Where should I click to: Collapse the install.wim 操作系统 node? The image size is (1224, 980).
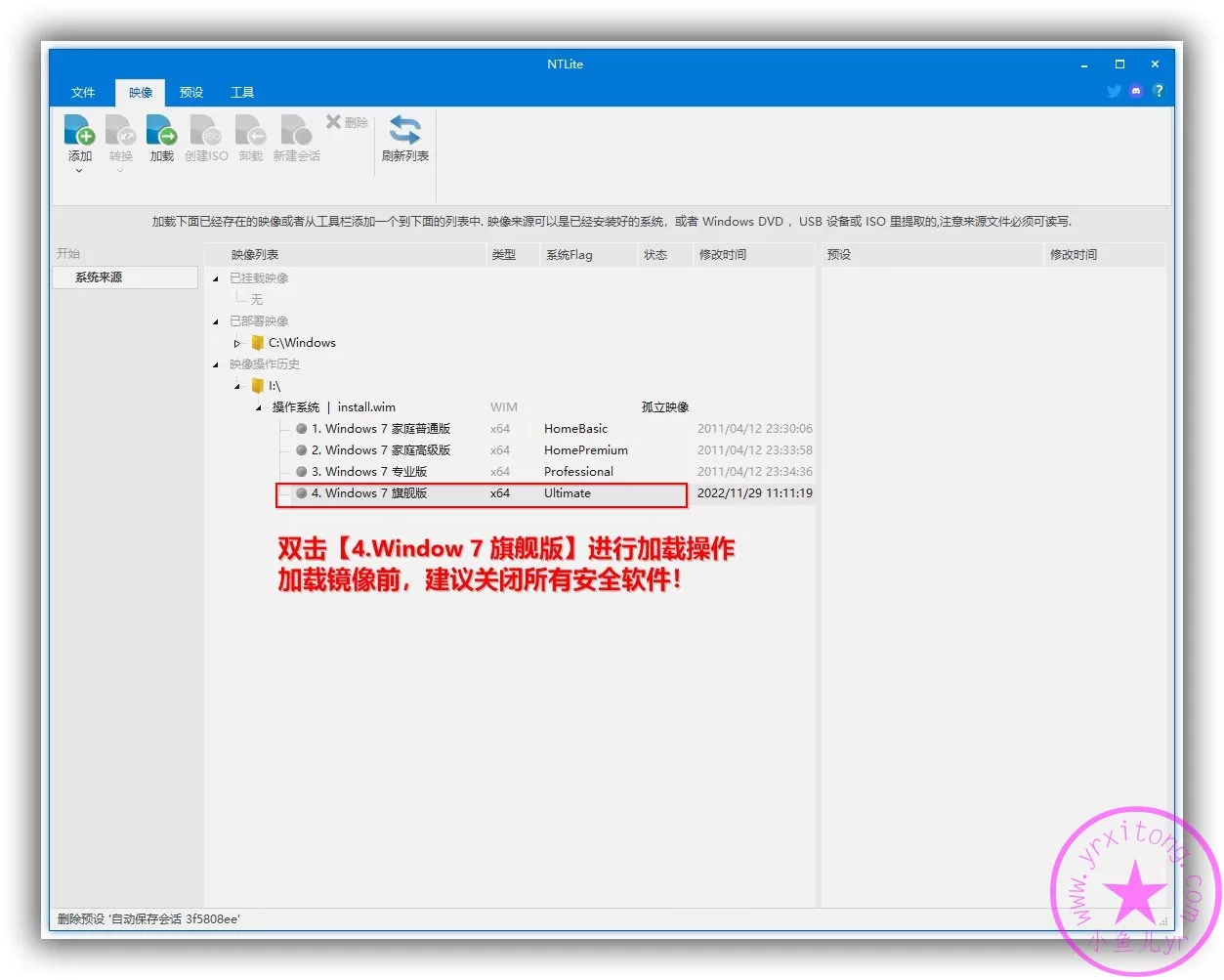click(259, 407)
